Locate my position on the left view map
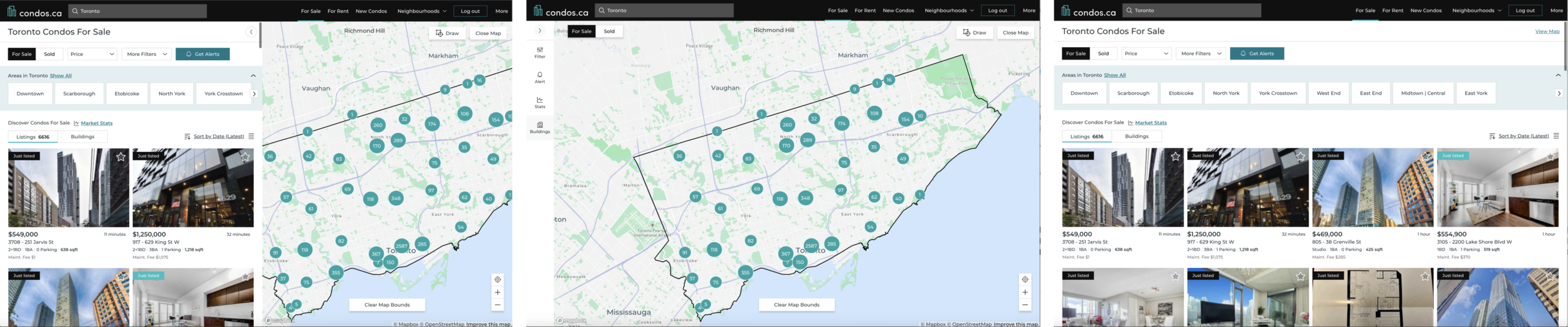The width and height of the screenshot is (1568, 327). coord(497,279)
